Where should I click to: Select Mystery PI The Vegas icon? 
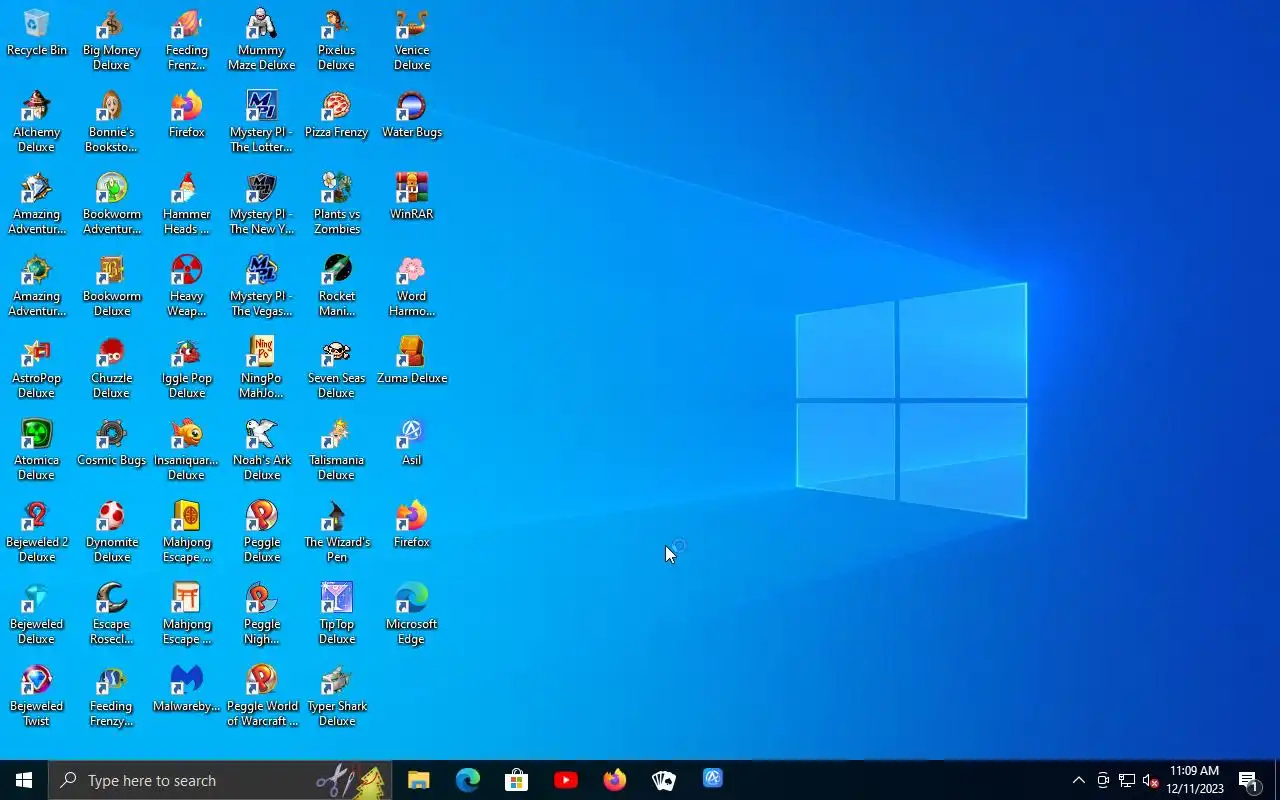click(x=262, y=286)
